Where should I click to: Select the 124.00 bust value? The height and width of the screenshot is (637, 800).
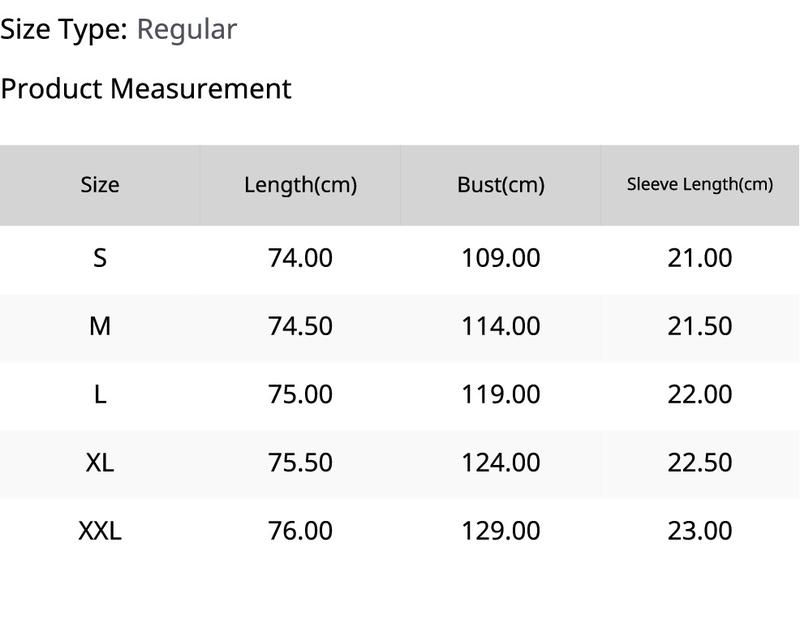coord(500,462)
